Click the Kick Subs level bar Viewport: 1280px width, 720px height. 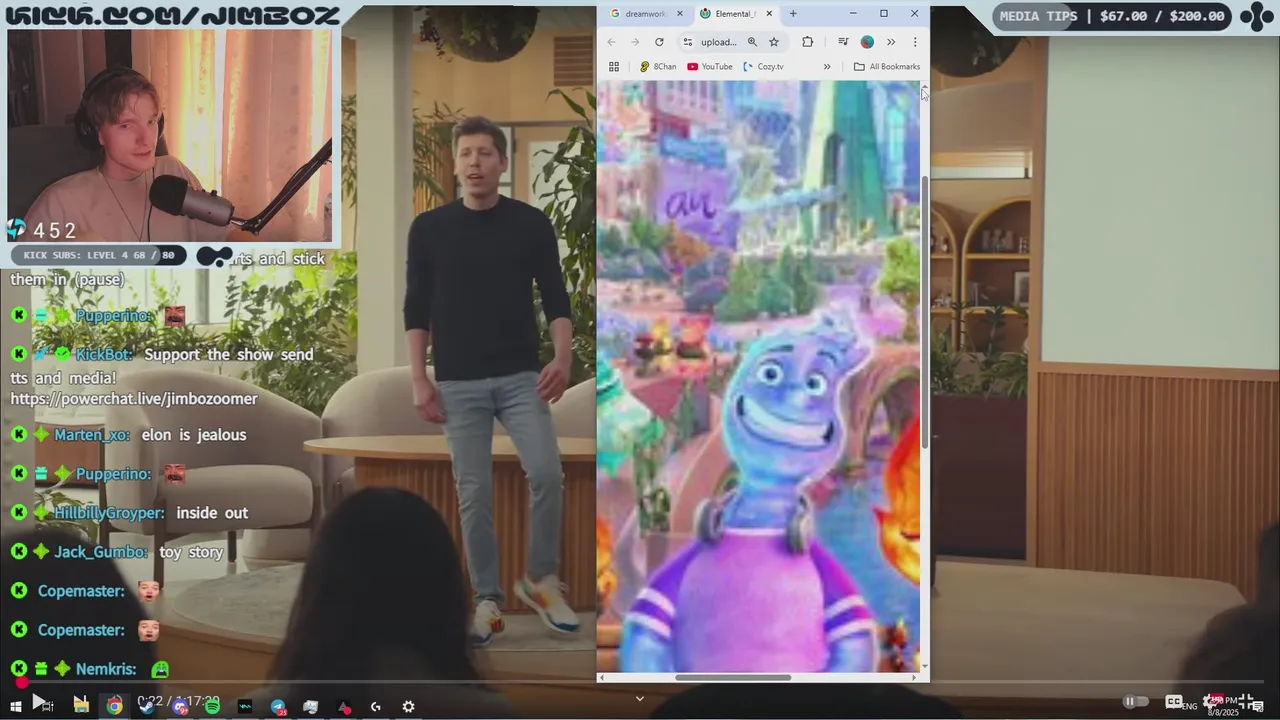click(x=99, y=256)
